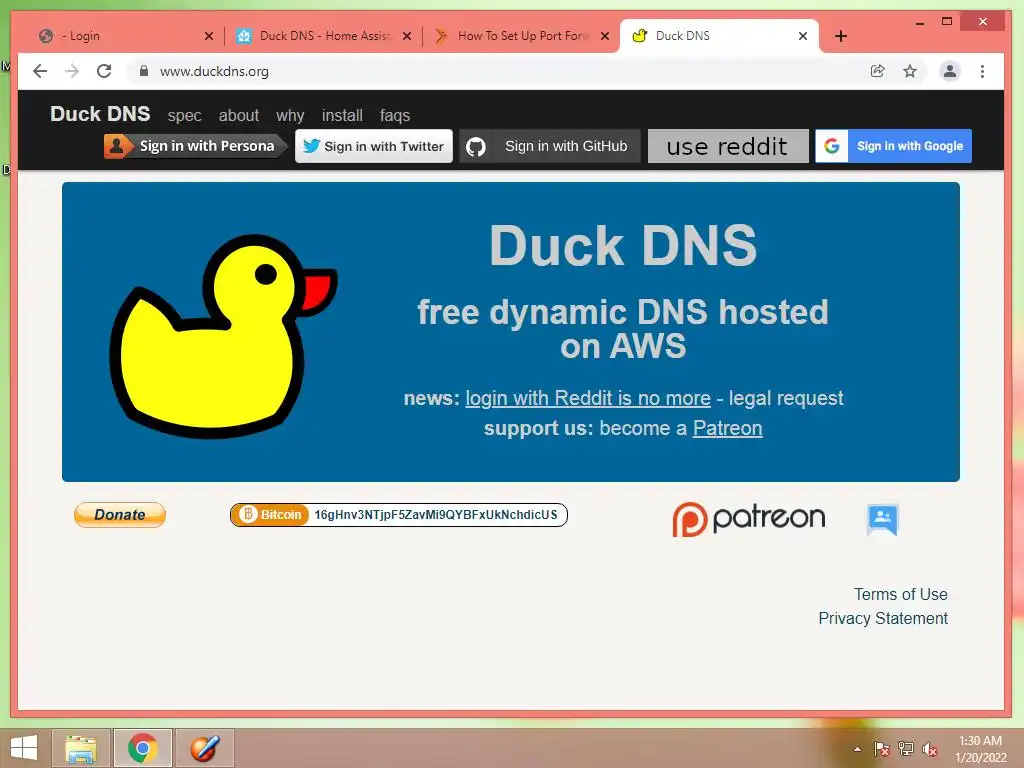Sign in with Twitter
Image resolution: width=1024 pixels, height=768 pixels.
tap(374, 146)
